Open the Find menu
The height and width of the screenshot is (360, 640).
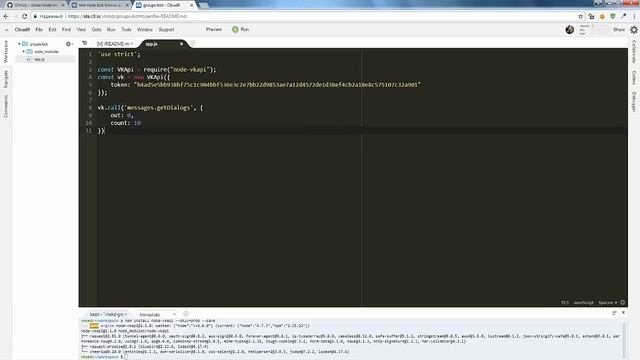tap(66, 29)
